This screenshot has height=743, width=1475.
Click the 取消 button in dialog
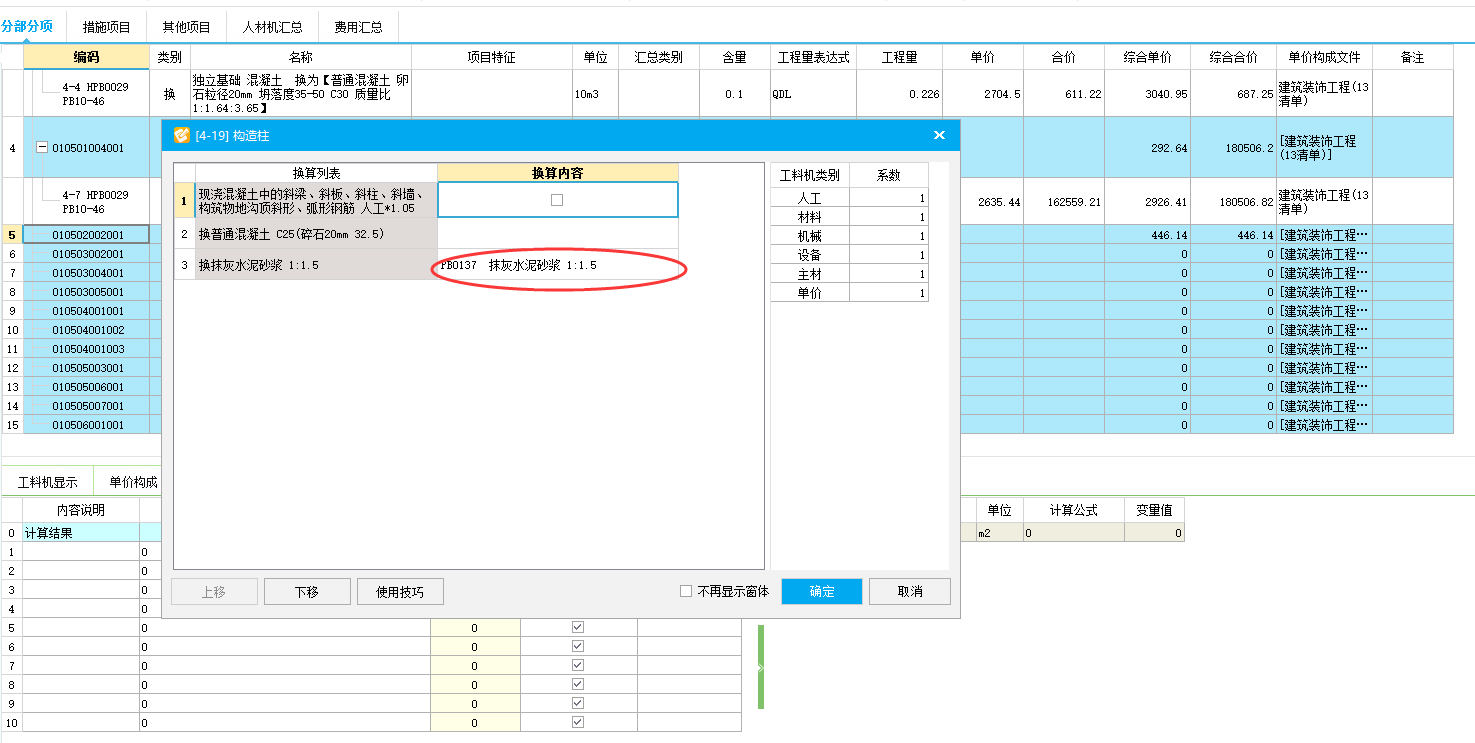[910, 591]
